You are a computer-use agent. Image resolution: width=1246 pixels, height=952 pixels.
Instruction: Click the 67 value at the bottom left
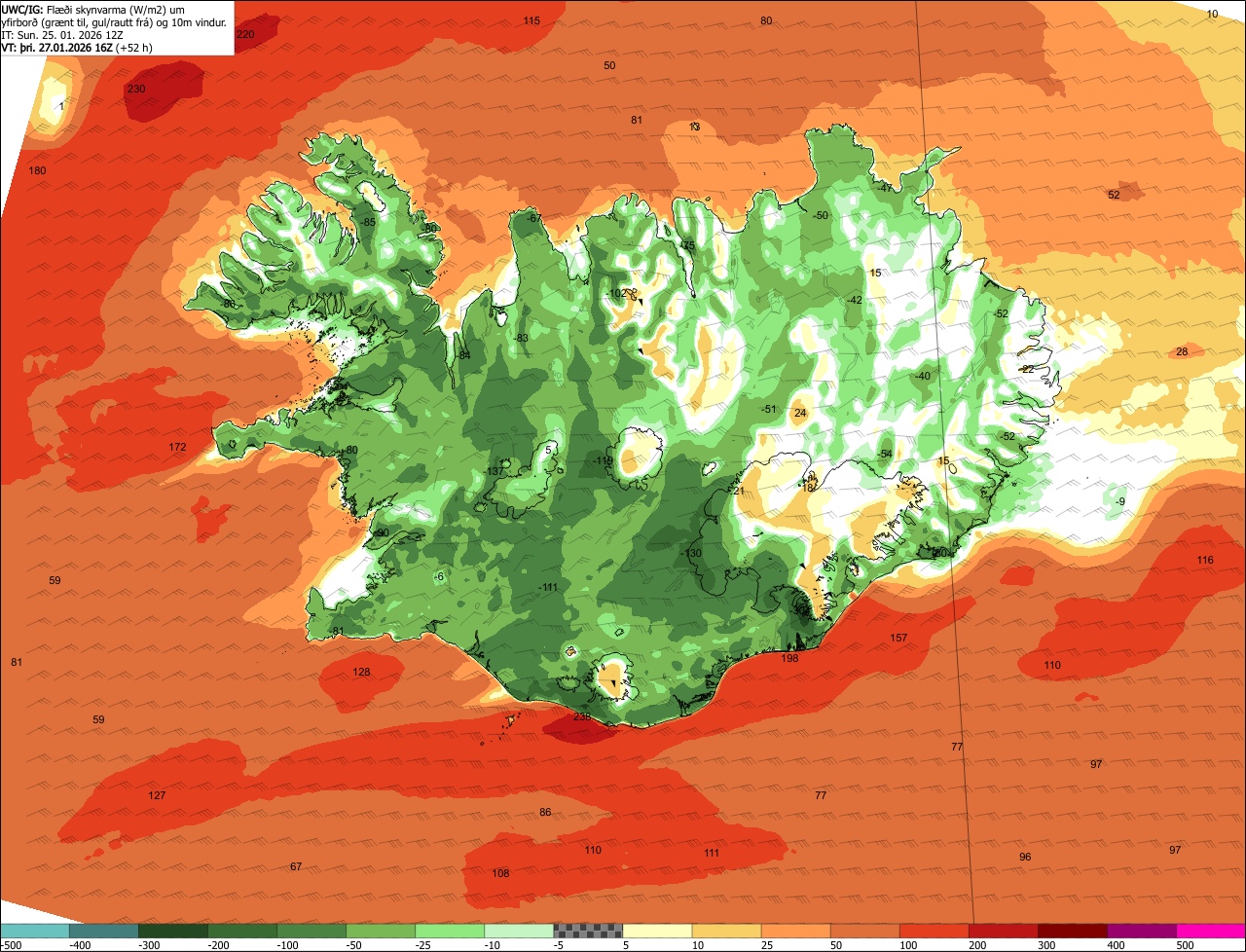click(x=296, y=867)
